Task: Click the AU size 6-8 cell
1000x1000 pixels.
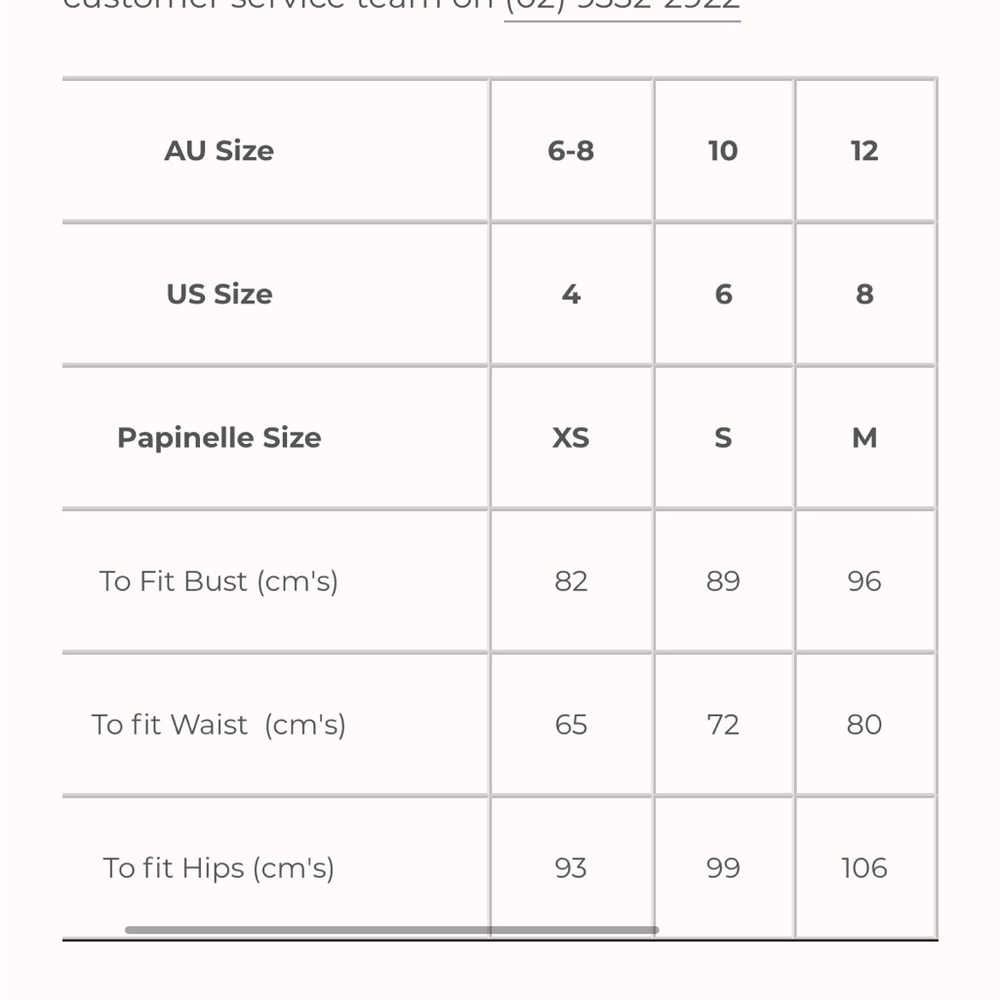Action: [571, 151]
